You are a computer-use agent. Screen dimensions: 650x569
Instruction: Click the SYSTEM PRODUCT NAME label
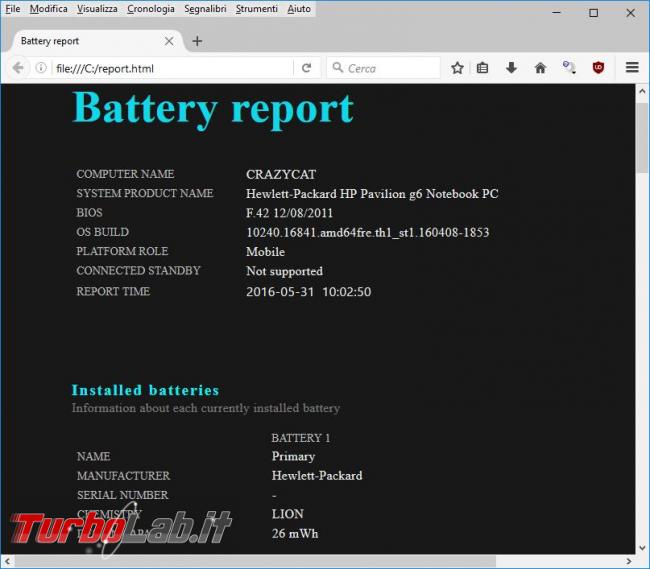145,194
